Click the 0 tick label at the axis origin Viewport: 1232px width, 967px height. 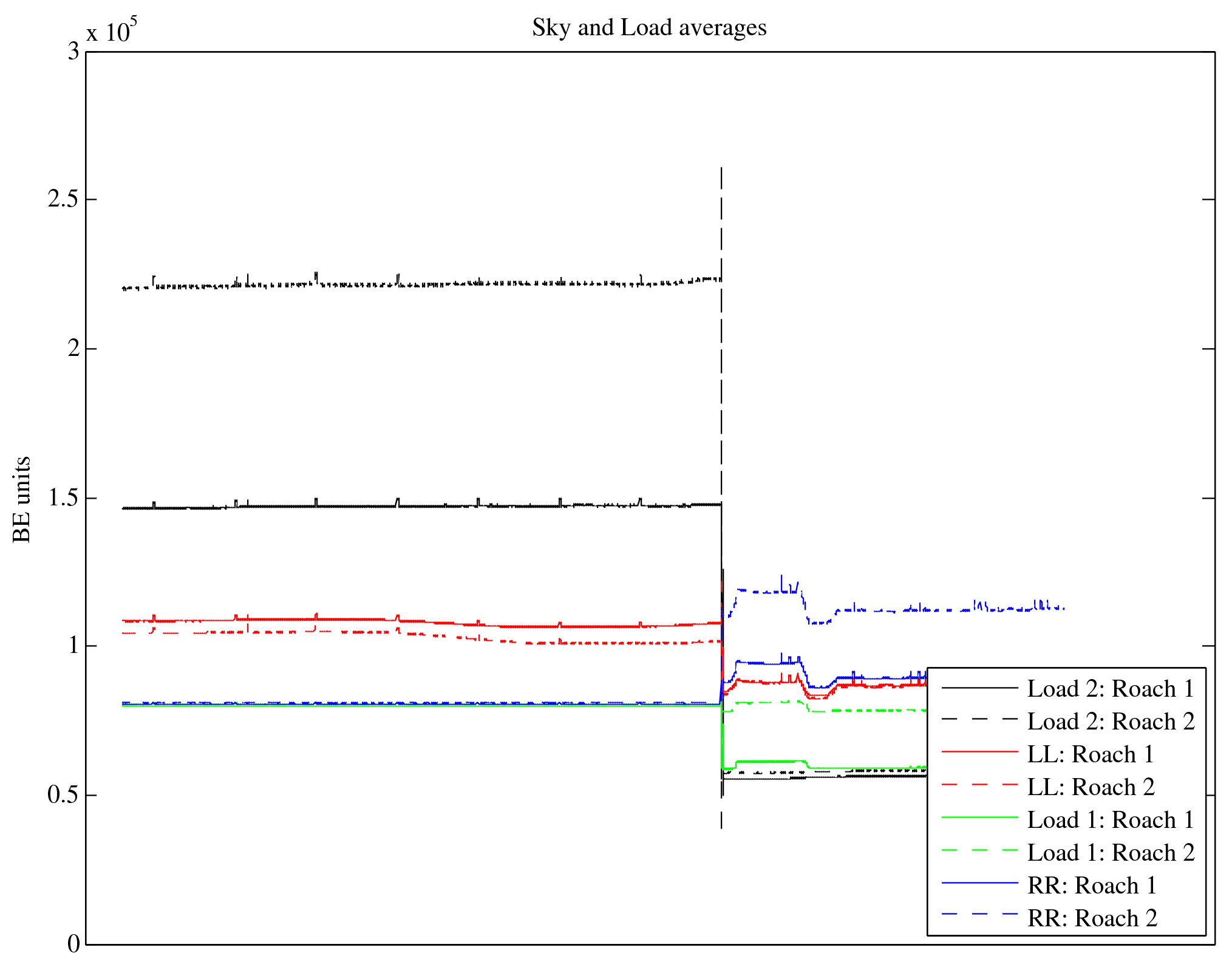[x=73, y=944]
